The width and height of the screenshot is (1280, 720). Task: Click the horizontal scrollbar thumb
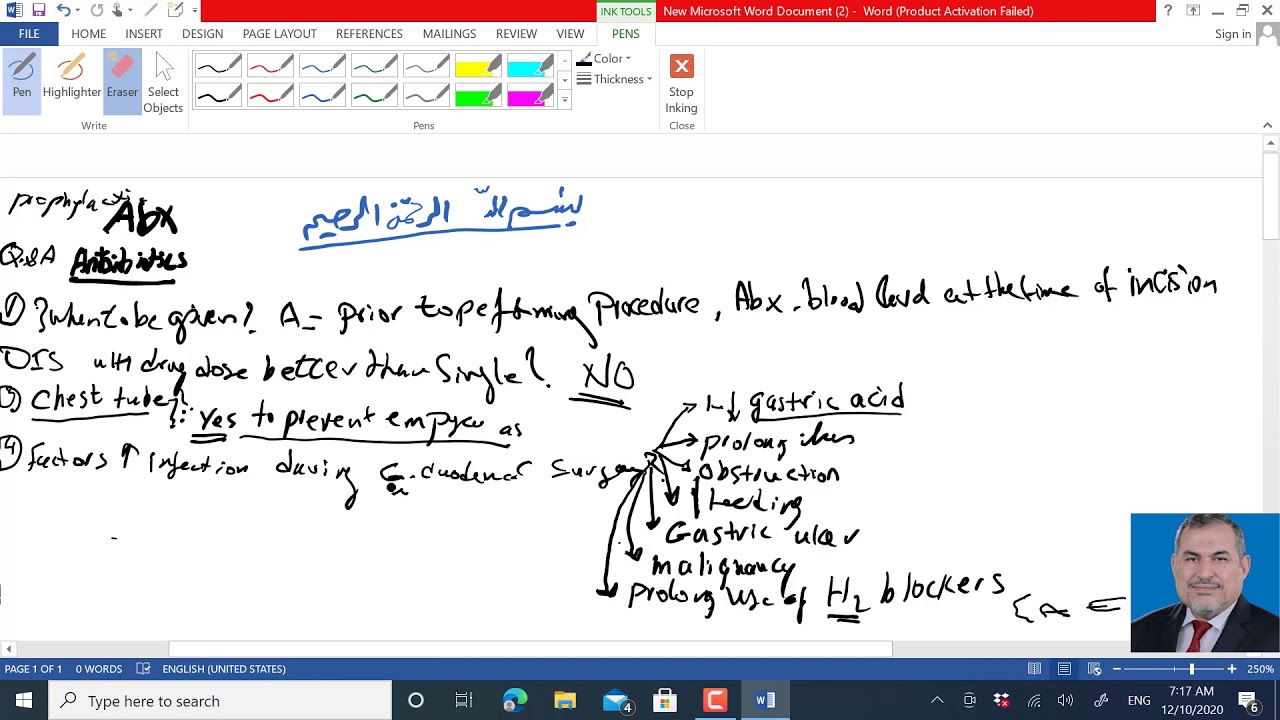click(530, 649)
